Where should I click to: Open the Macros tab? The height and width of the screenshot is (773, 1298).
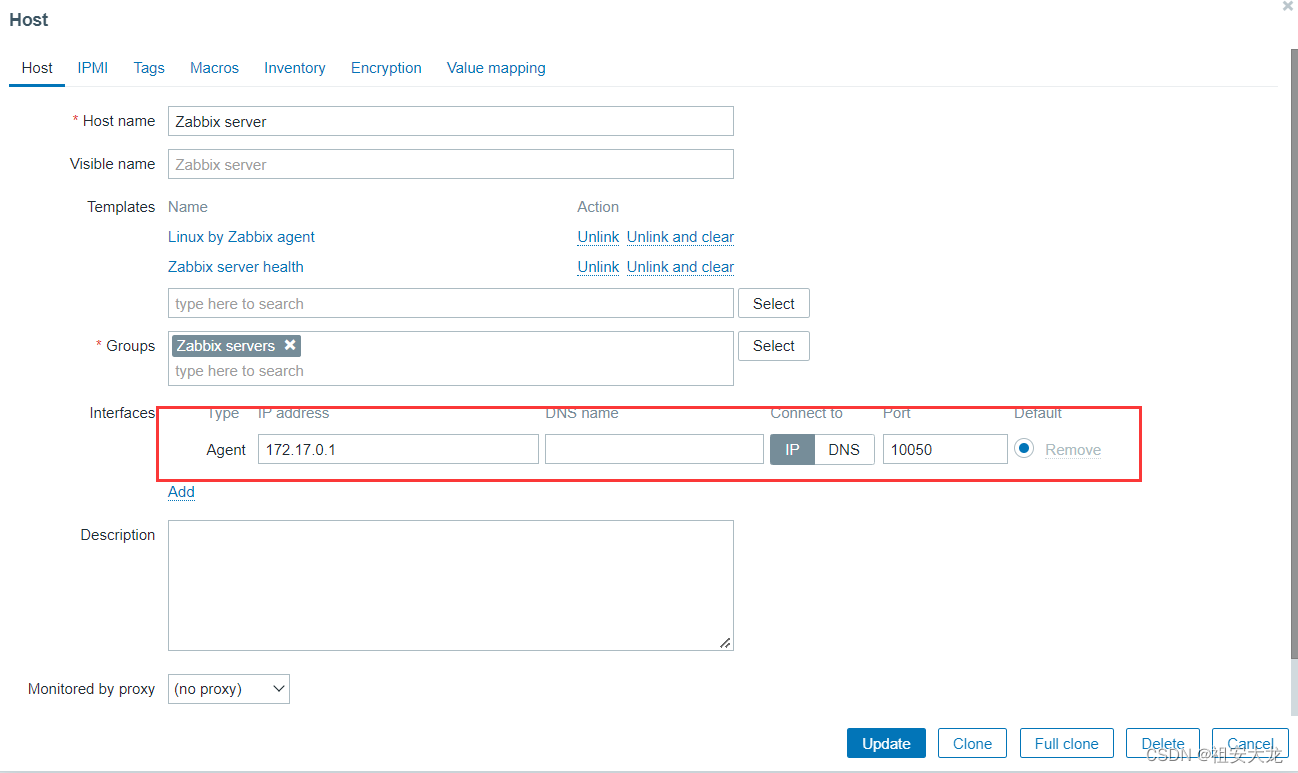(x=215, y=68)
